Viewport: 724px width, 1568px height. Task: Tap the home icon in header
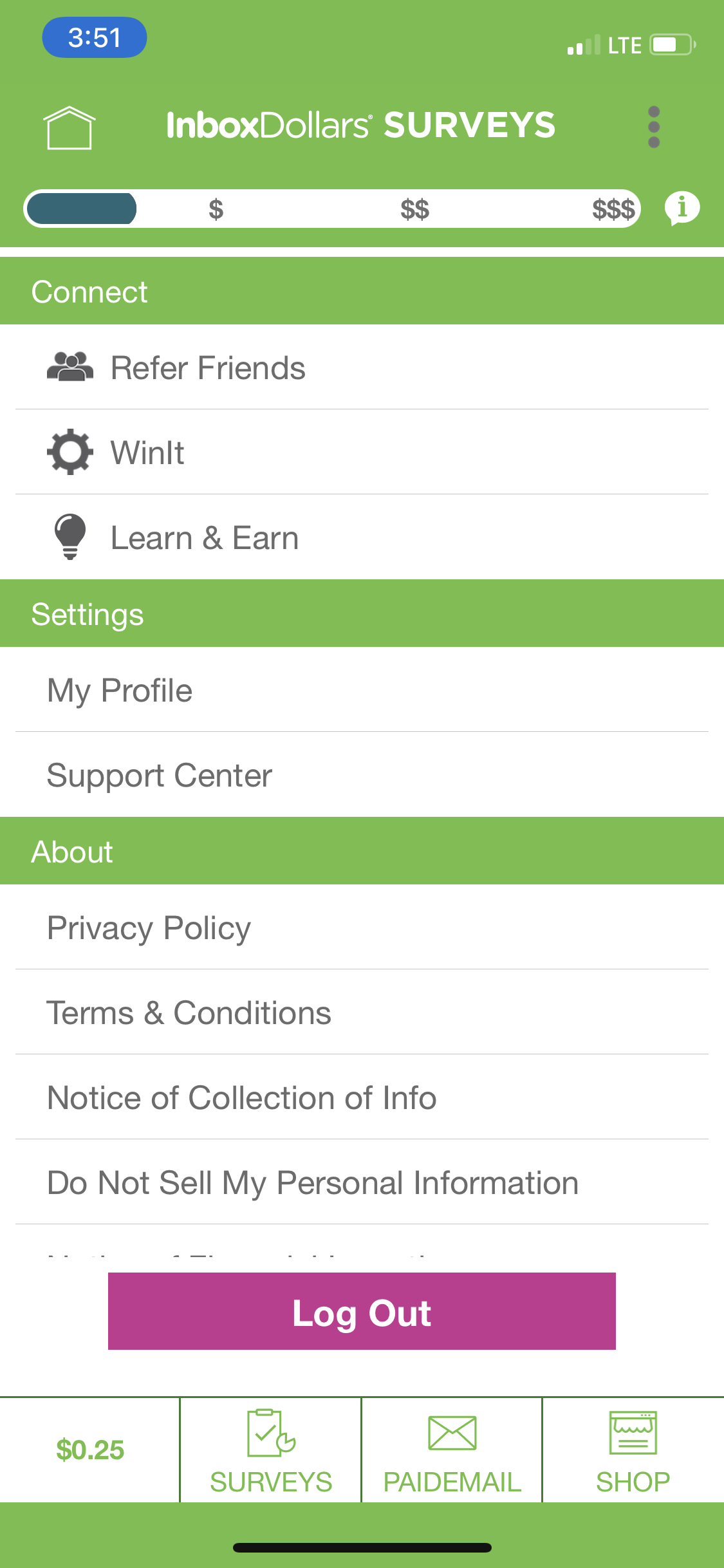(70, 127)
